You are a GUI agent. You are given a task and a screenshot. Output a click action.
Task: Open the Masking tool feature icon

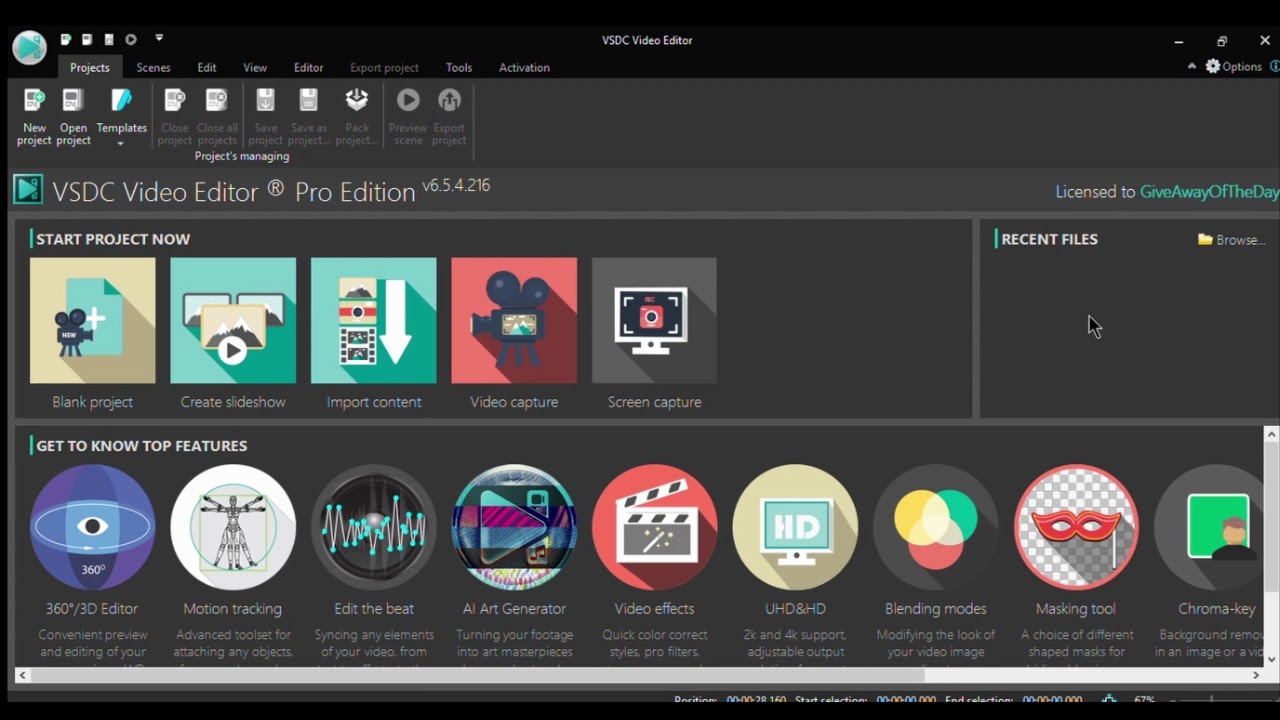click(x=1076, y=527)
